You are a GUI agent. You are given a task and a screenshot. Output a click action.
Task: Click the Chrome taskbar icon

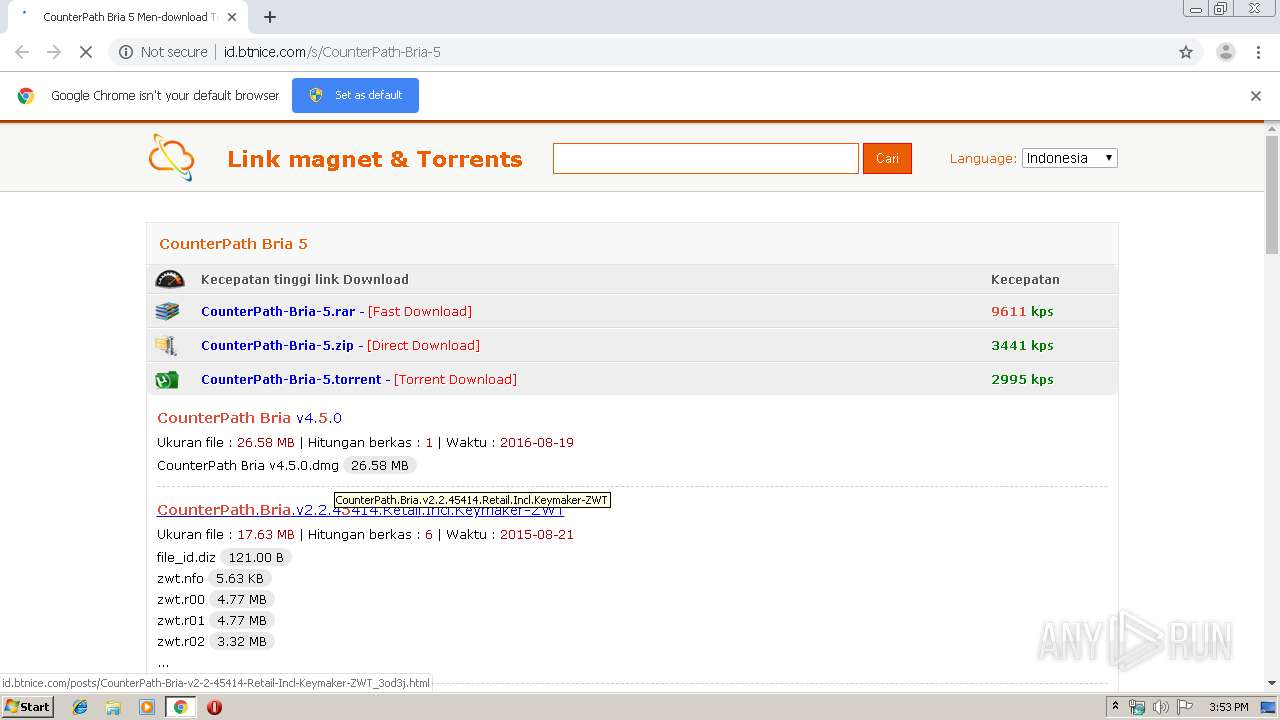click(181, 707)
